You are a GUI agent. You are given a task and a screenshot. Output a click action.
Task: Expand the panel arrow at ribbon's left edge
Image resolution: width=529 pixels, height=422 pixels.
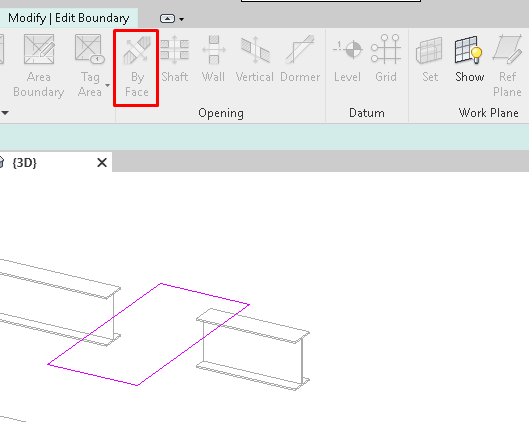[5, 113]
